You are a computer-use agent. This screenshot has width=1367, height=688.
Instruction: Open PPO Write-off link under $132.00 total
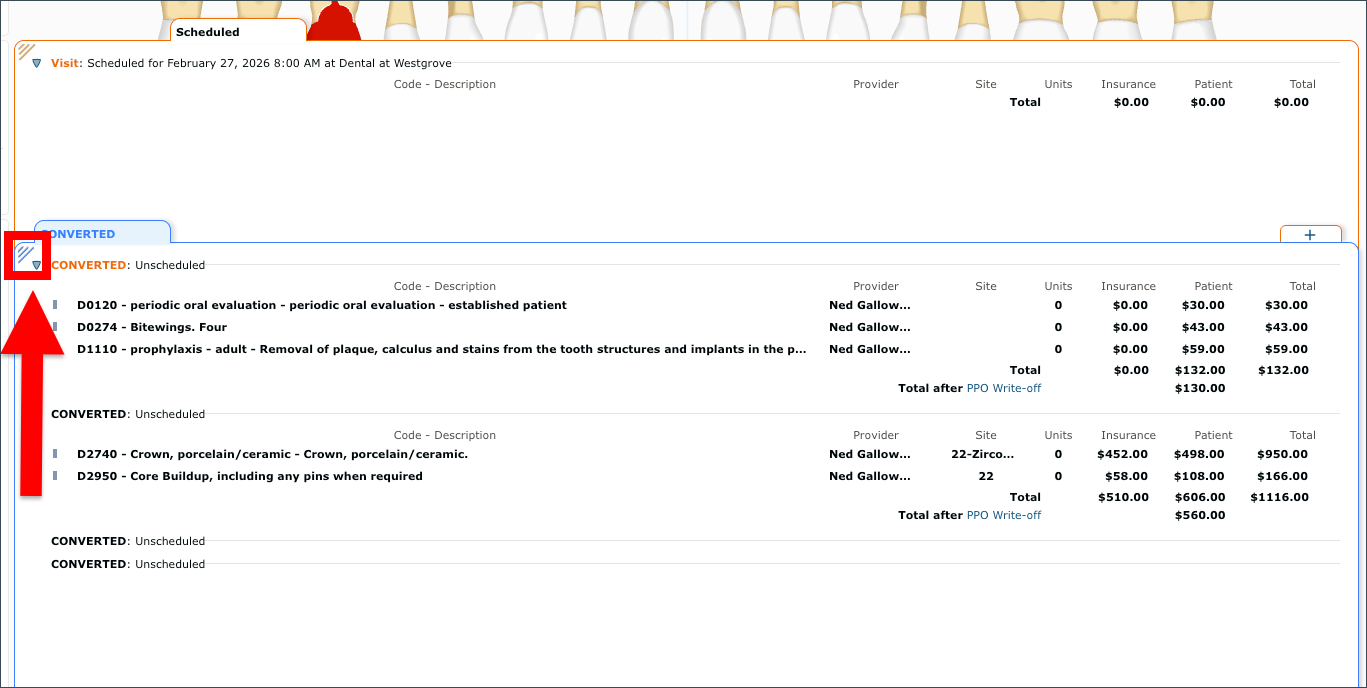coord(1004,388)
